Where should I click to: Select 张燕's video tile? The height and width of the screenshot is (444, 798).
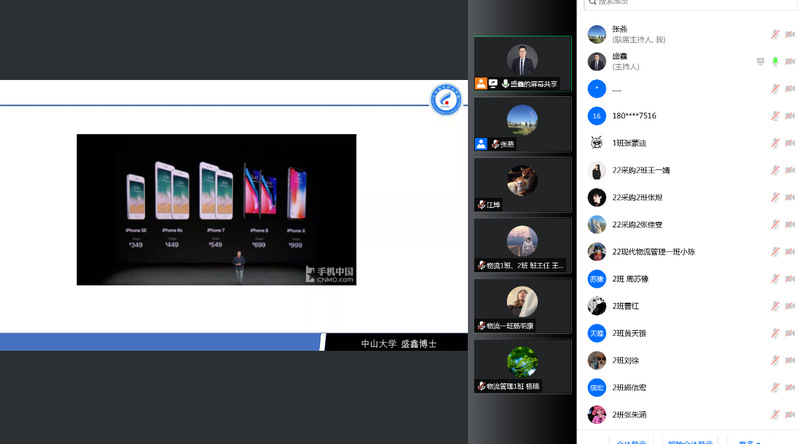click(x=523, y=124)
